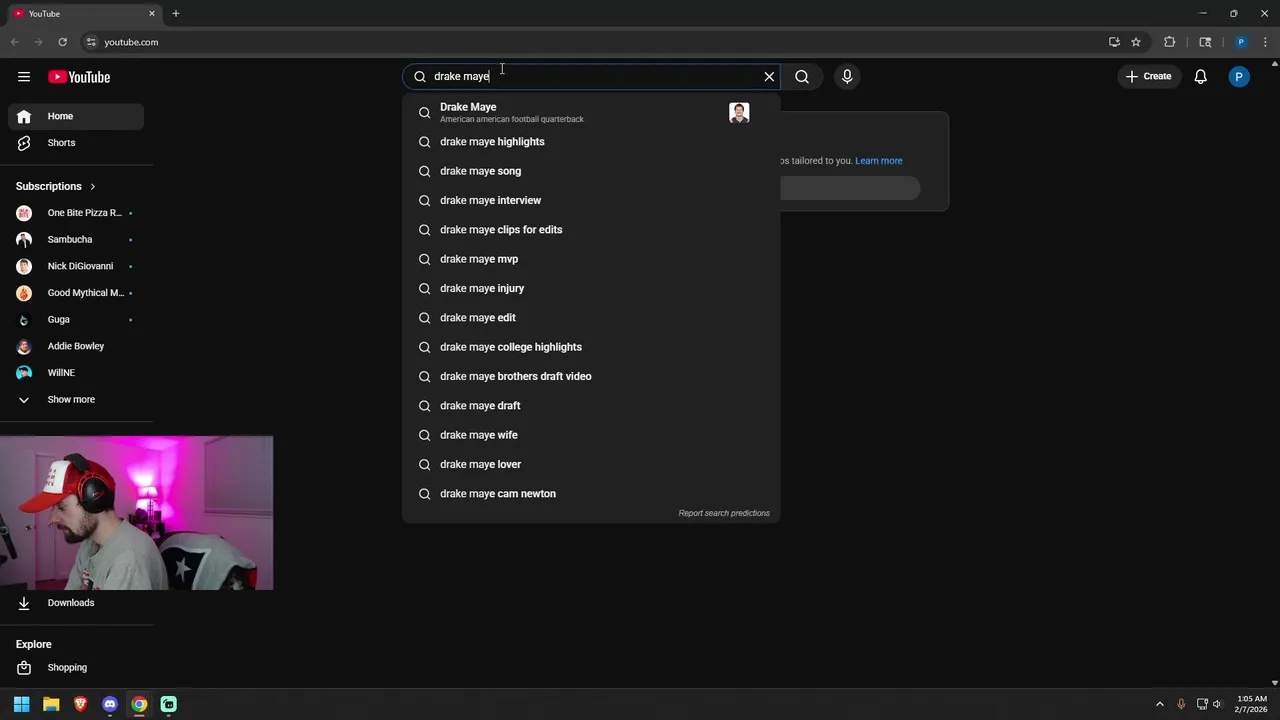Image resolution: width=1280 pixels, height=720 pixels.
Task: View site information icon in address bar
Action: coord(91,42)
